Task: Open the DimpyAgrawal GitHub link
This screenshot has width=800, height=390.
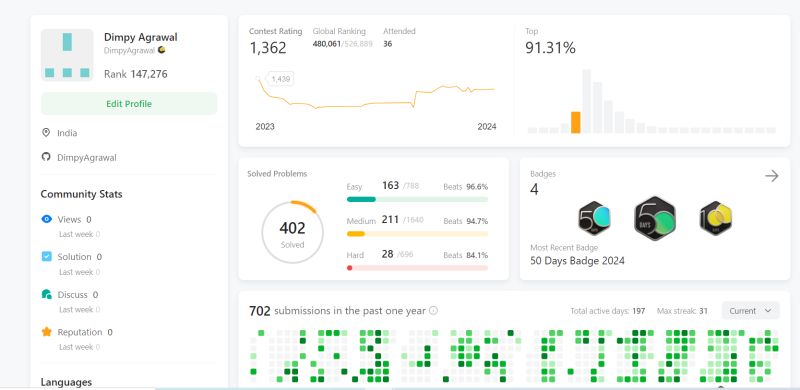Action: tap(87, 158)
